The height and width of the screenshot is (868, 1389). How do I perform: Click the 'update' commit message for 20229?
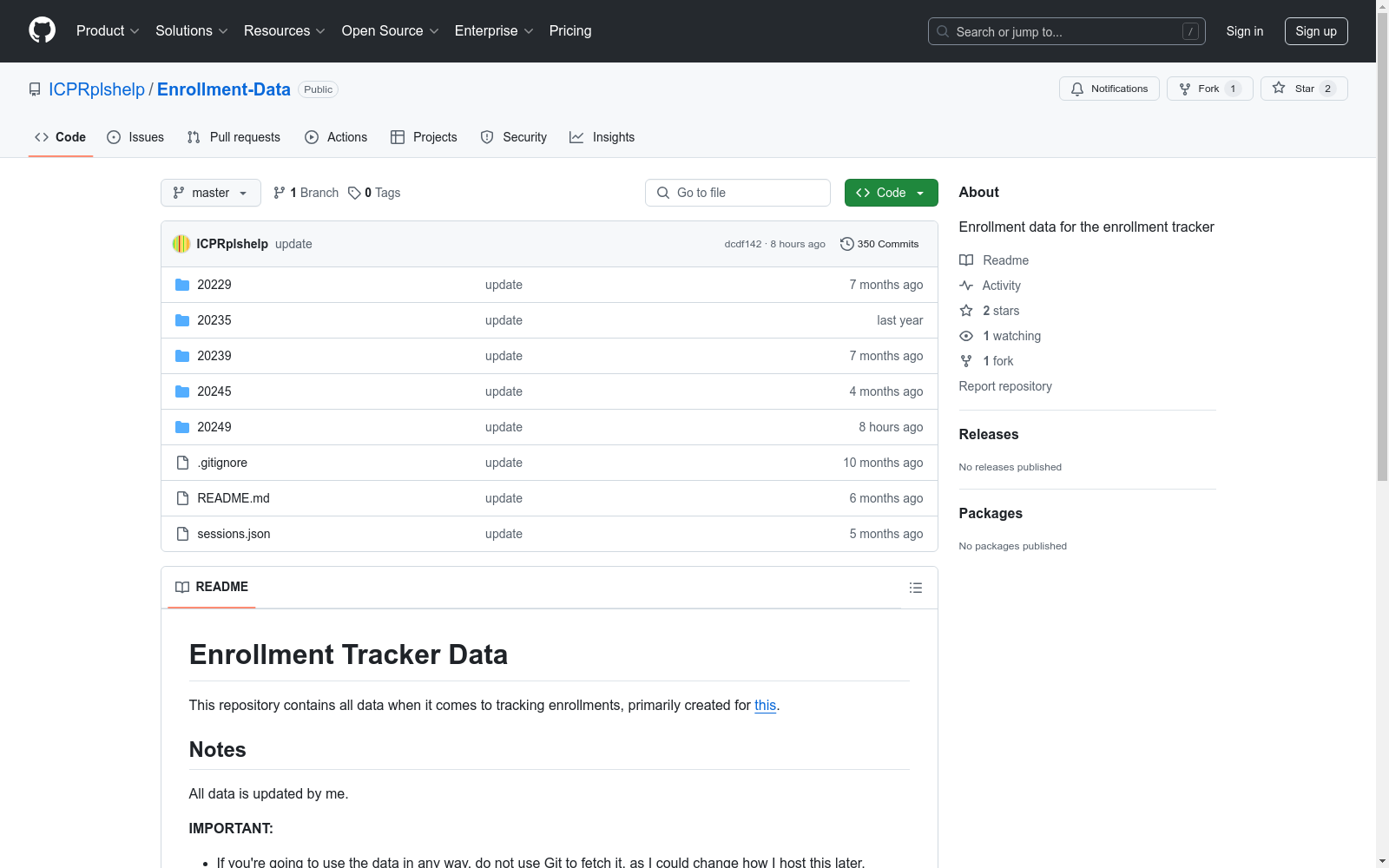click(x=504, y=285)
